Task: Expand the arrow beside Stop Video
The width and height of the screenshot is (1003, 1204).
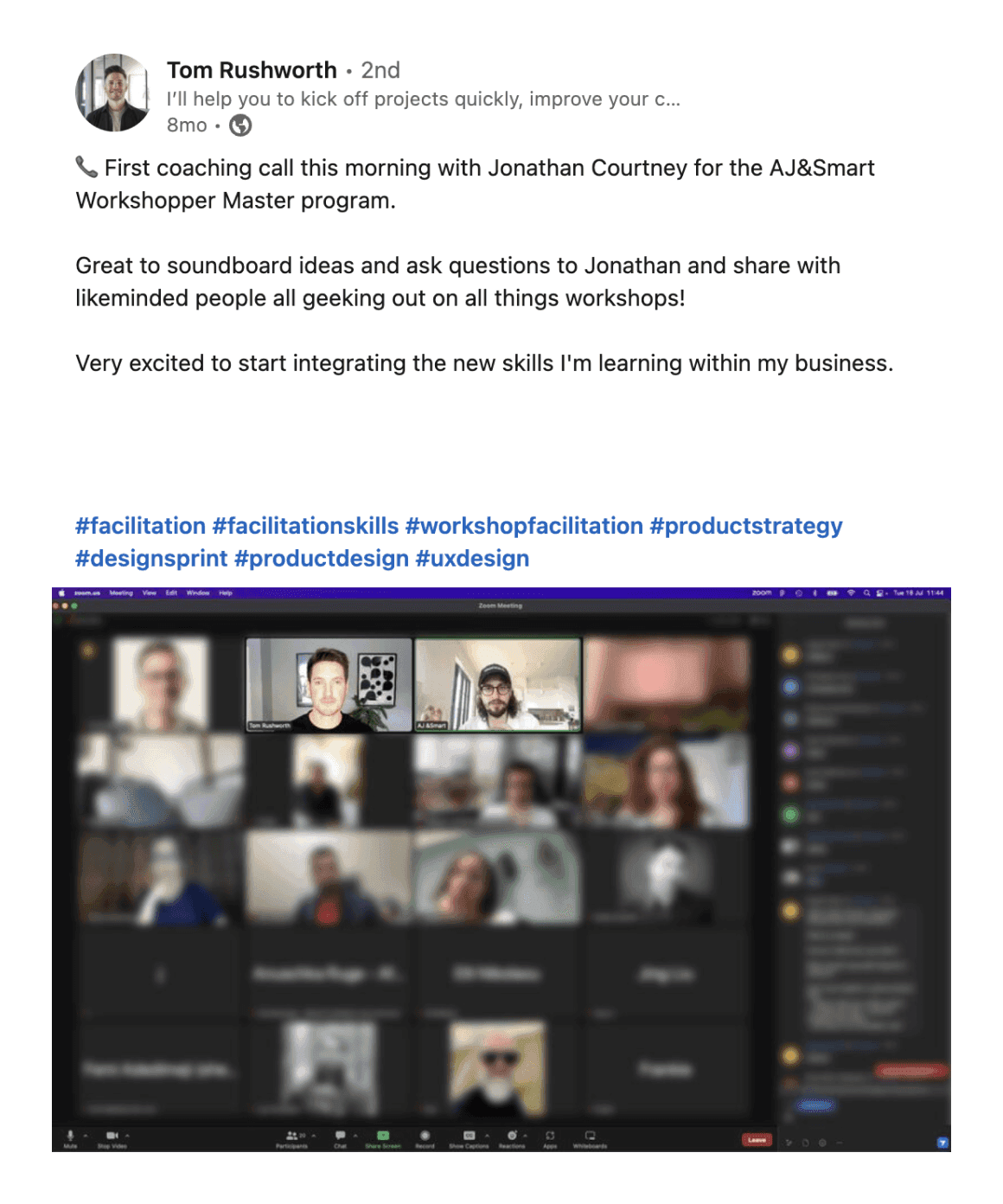Action: click(127, 1135)
